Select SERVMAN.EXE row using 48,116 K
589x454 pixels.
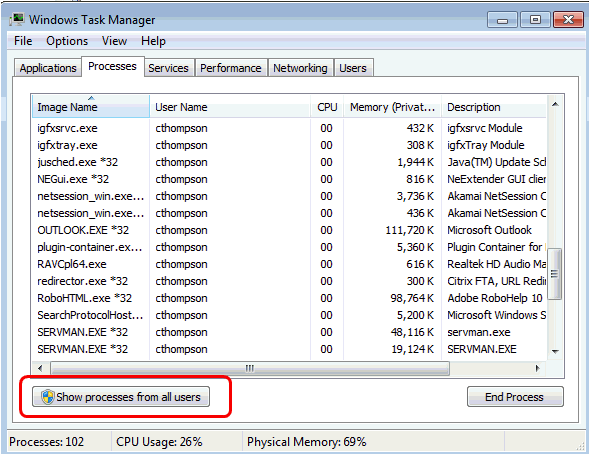289,332
